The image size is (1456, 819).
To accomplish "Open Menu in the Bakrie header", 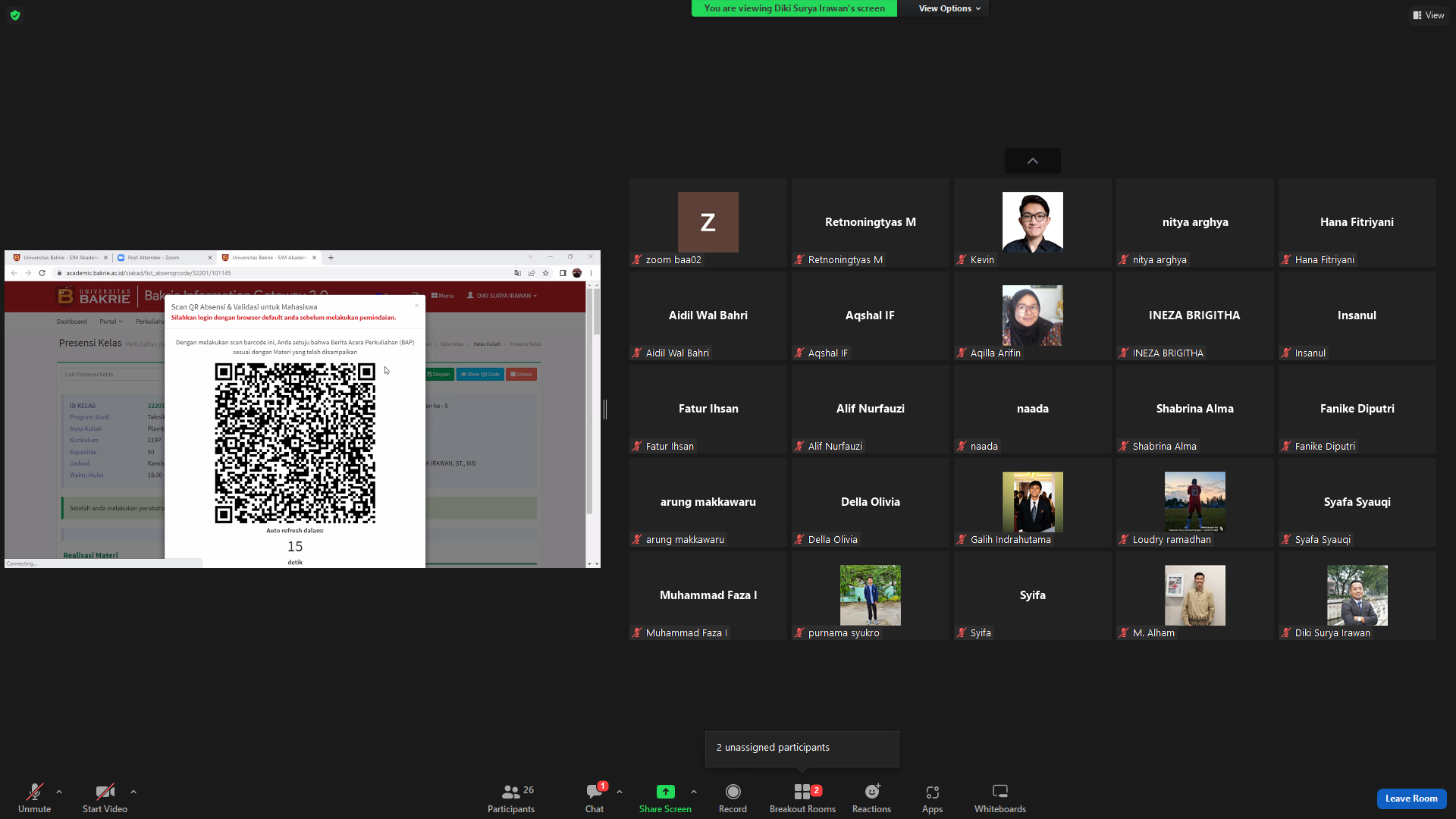I will pyautogui.click(x=442, y=296).
